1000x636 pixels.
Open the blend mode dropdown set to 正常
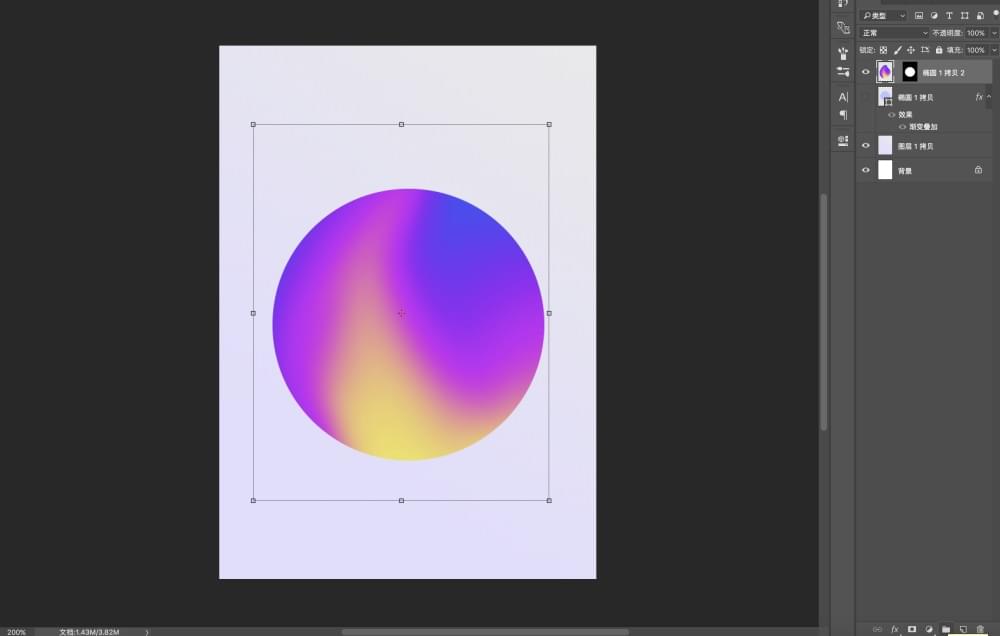[x=894, y=33]
